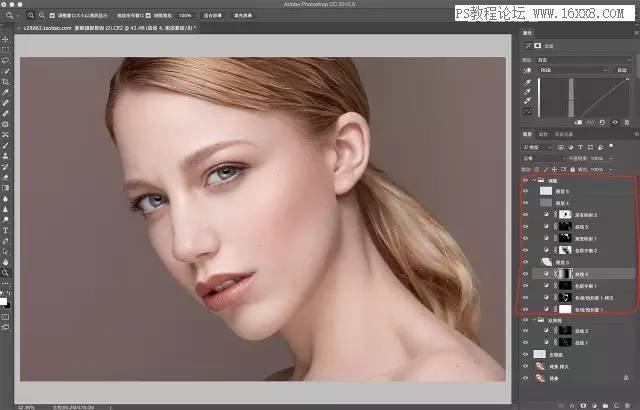Click the 适合屏幕 fit screen button

click(212, 16)
